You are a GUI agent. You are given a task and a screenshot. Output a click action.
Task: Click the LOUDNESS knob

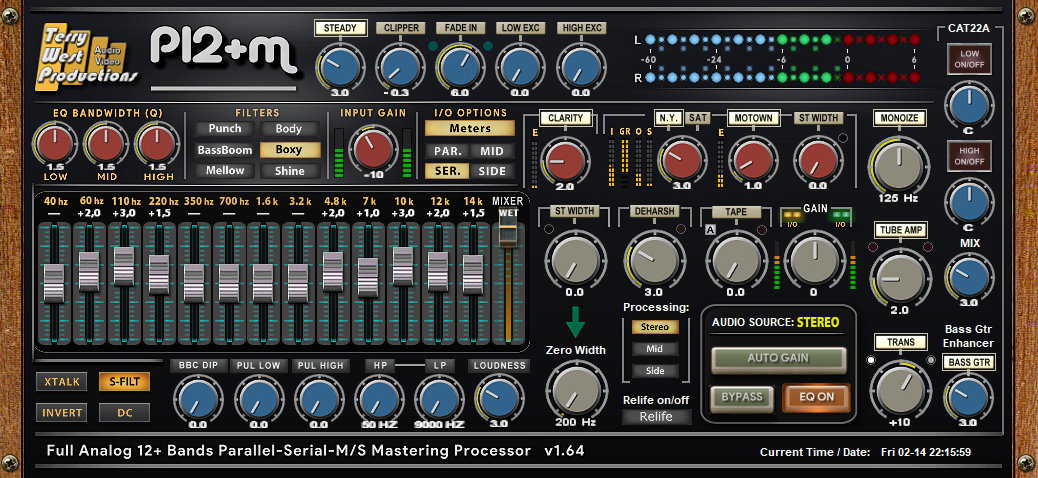pos(498,398)
